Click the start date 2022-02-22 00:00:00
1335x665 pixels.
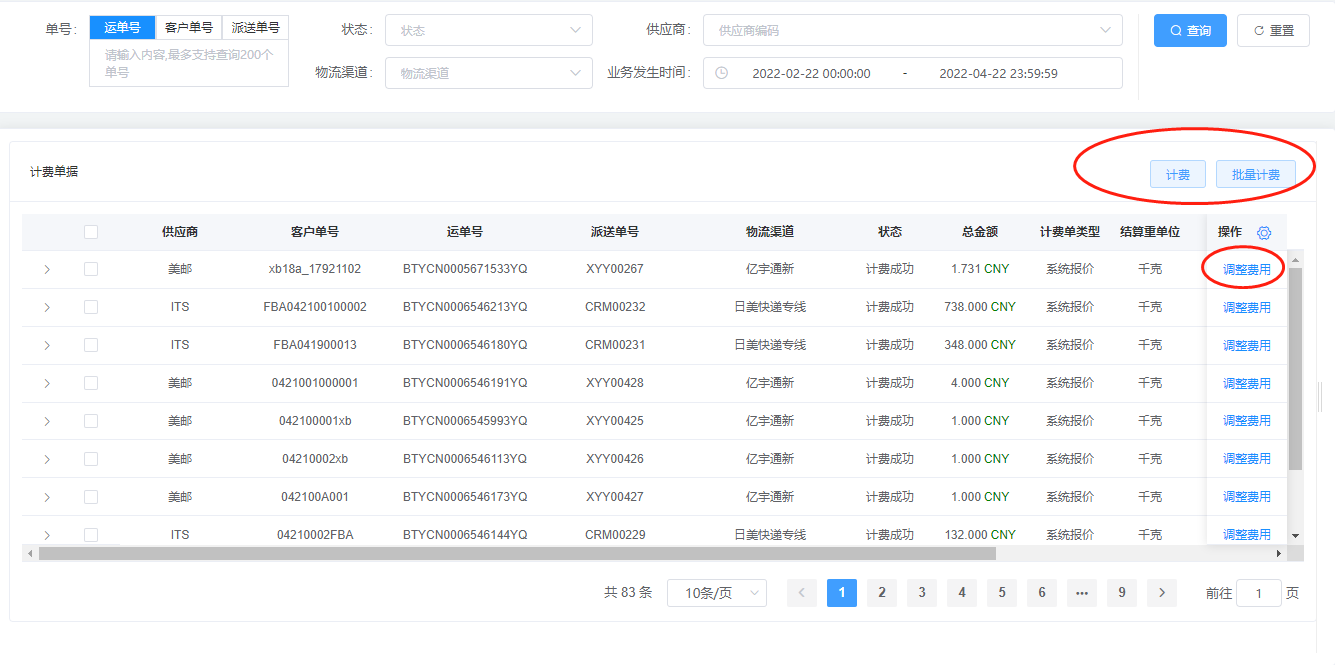pyautogui.click(x=811, y=73)
